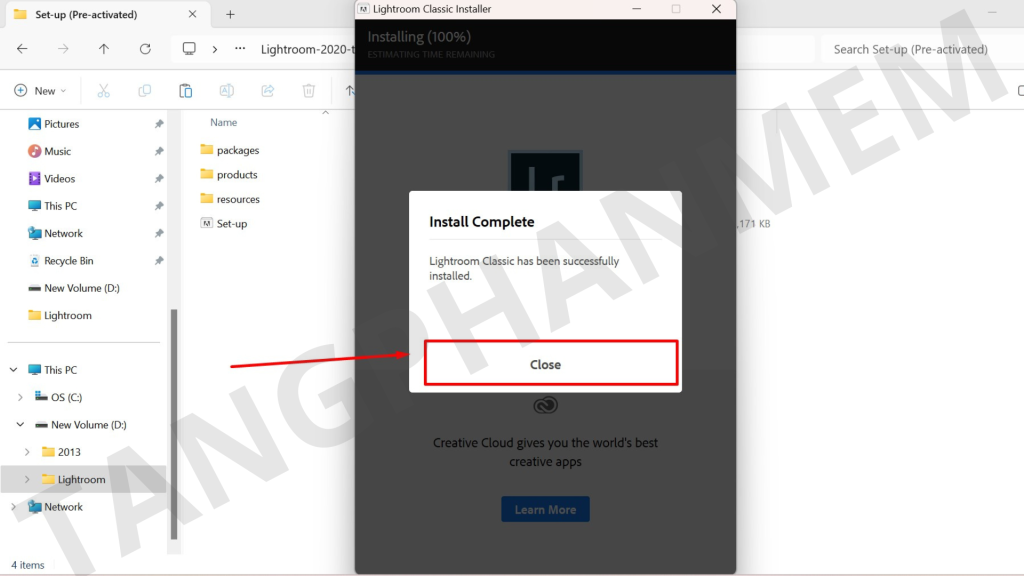Viewport: 1024px width, 576px height.
Task: Click the Paste icon in Explorer toolbar
Action: 185,91
